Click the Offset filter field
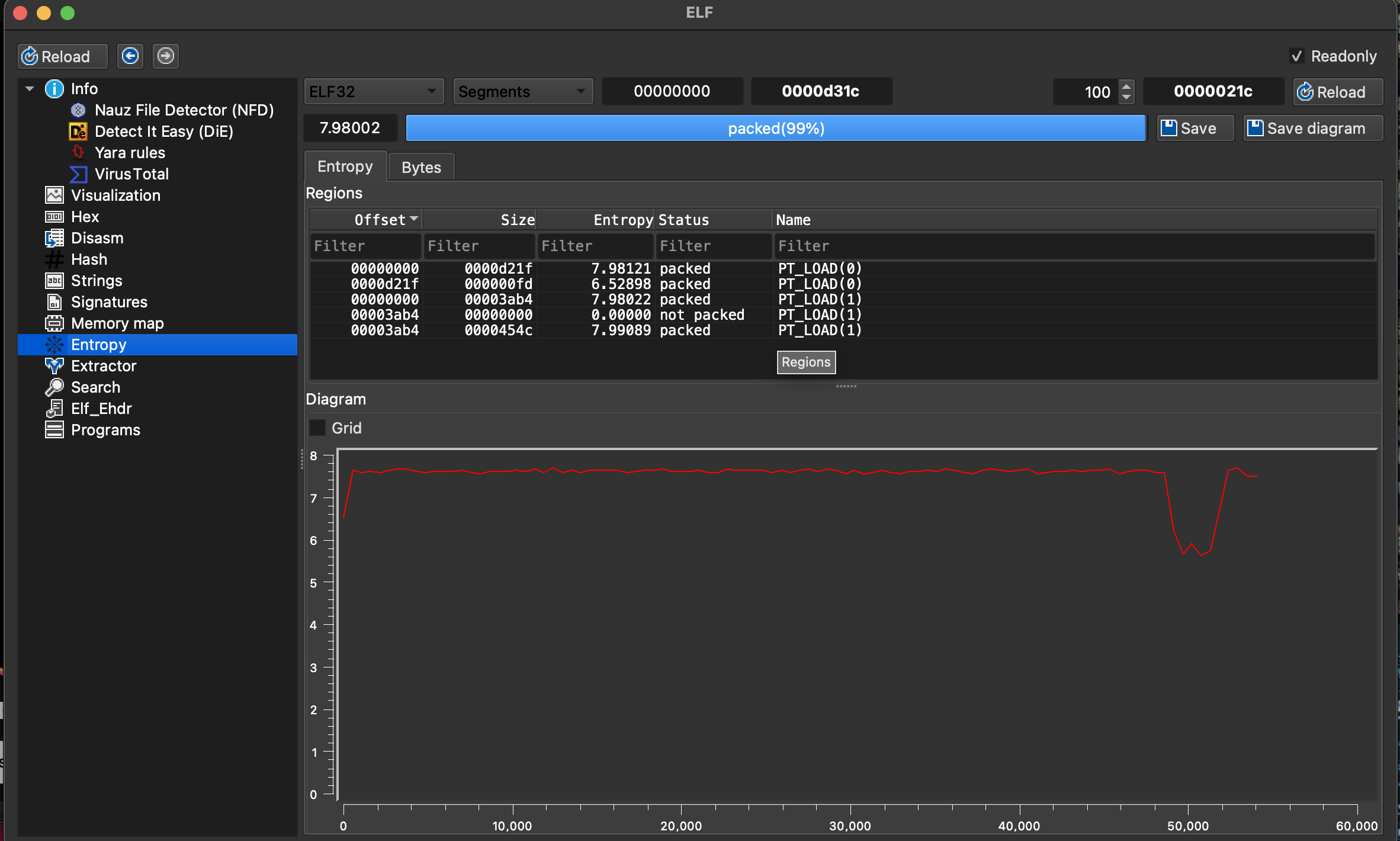The height and width of the screenshot is (841, 1400). (x=365, y=246)
